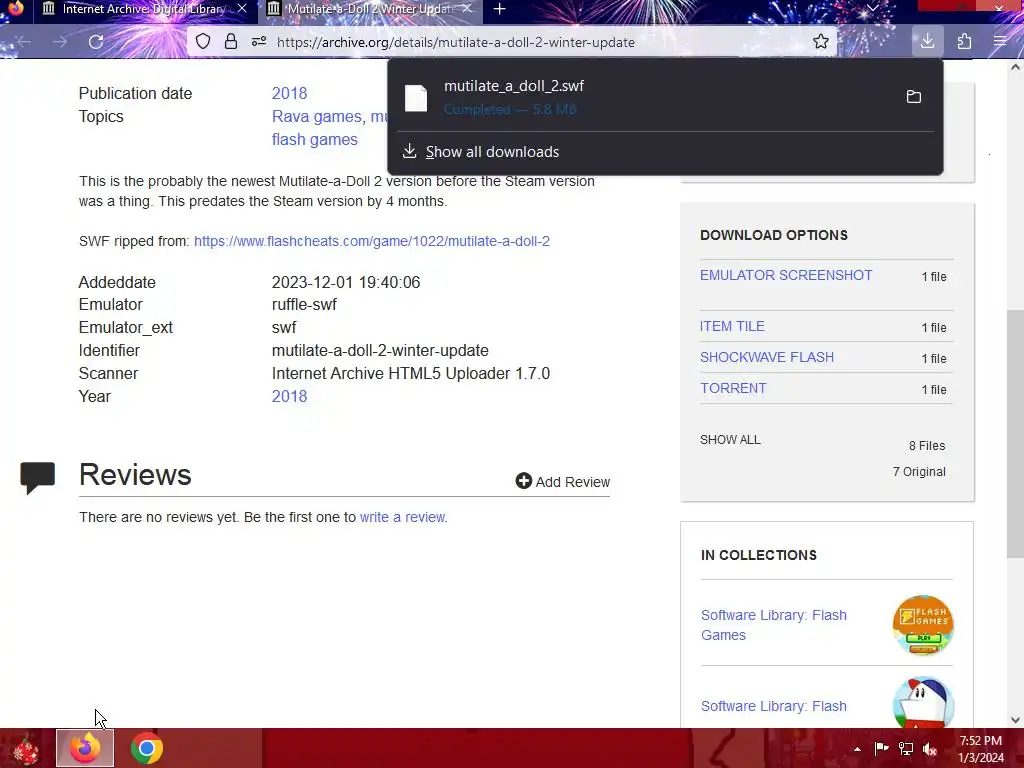The height and width of the screenshot is (768, 1024).
Task: Open tracking protection shield icon
Action: 203,42
